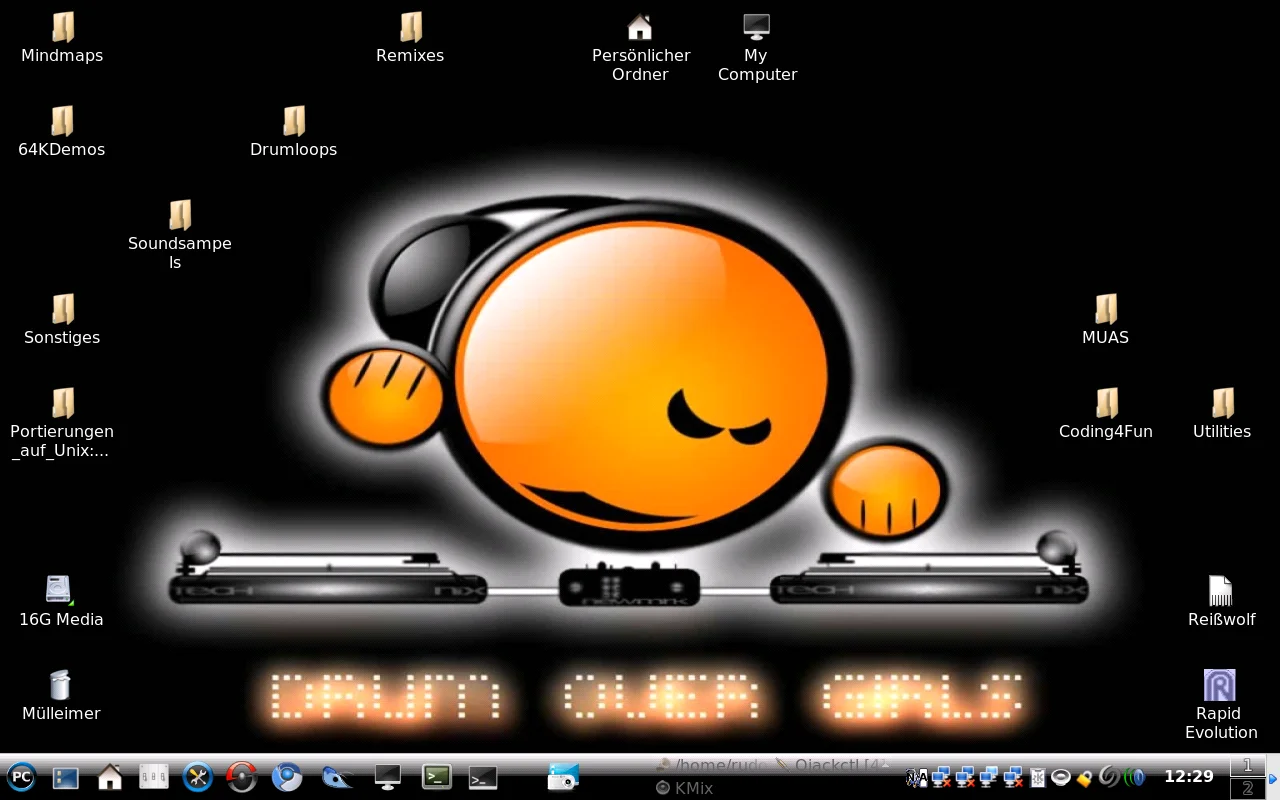Click the white oval disk tray icon
Image resolution: width=1280 pixels, height=800 pixels.
point(1061,777)
